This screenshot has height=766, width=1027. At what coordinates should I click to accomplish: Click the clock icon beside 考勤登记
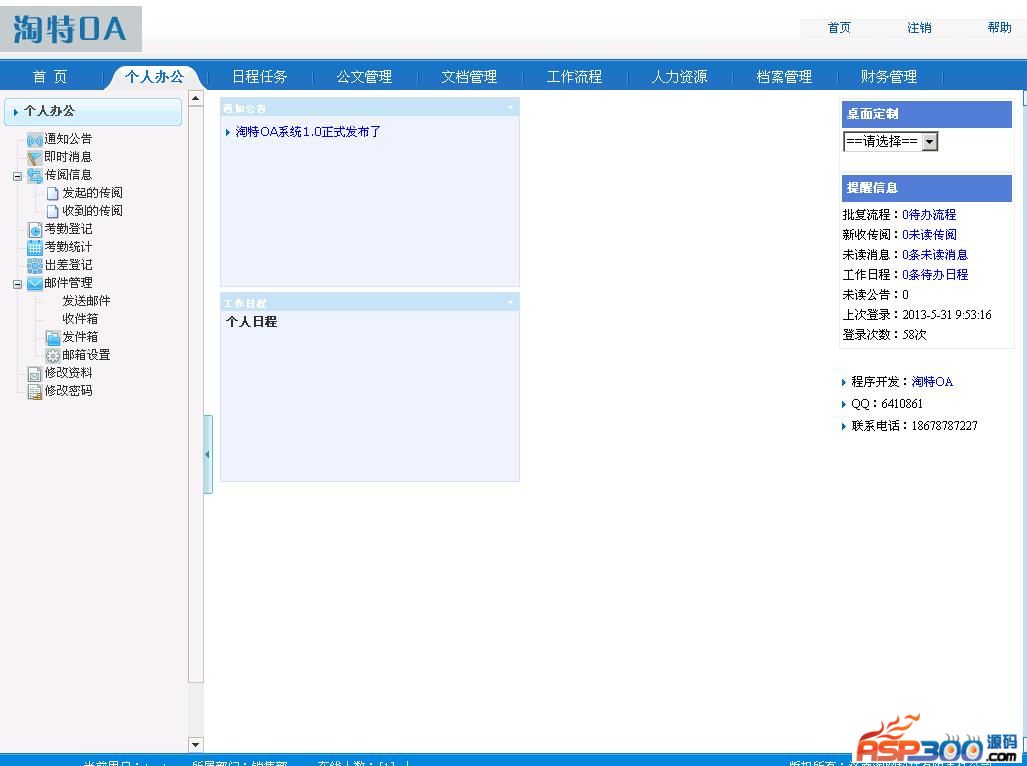tap(35, 229)
